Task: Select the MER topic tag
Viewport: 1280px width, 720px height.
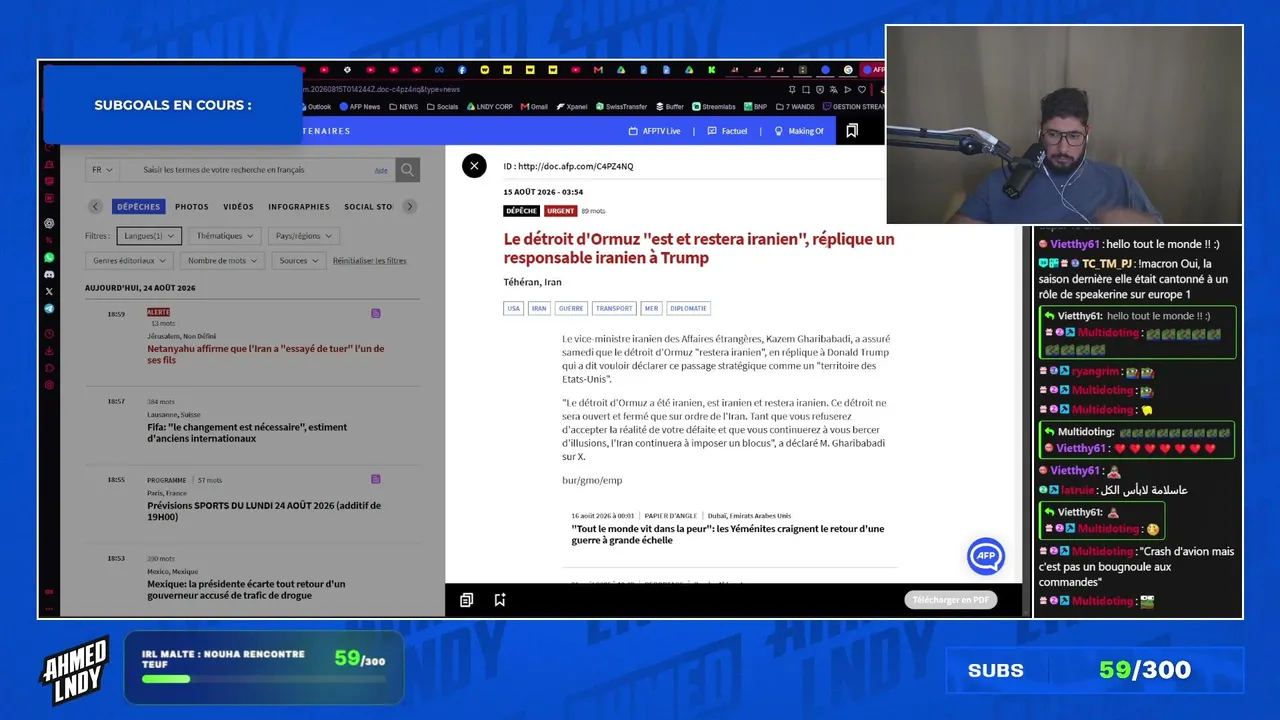Action: pos(651,309)
